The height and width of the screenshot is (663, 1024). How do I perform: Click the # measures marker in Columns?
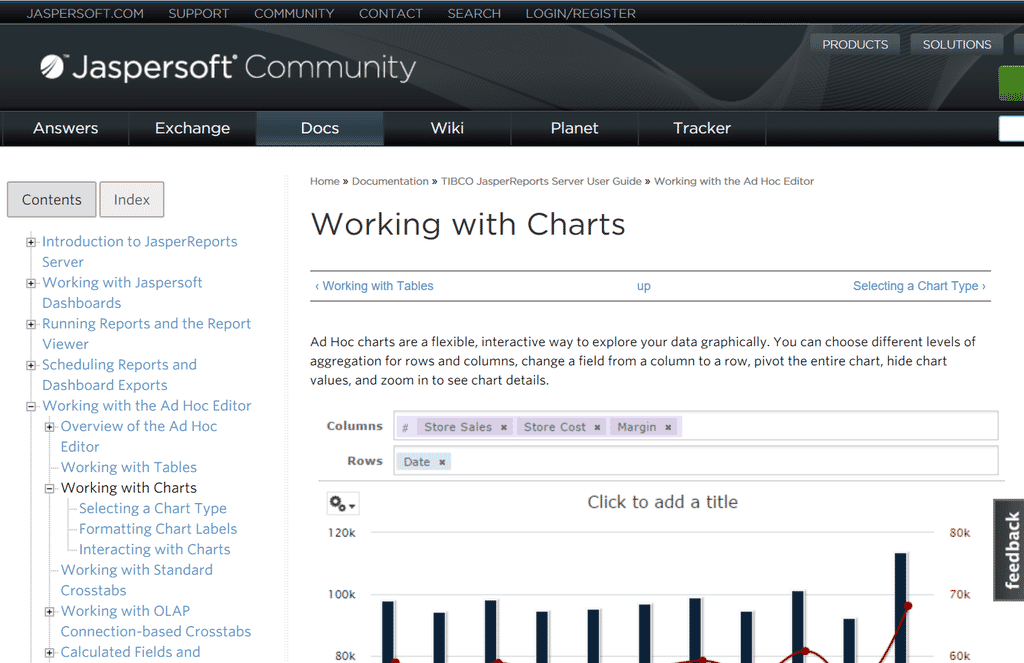point(405,427)
